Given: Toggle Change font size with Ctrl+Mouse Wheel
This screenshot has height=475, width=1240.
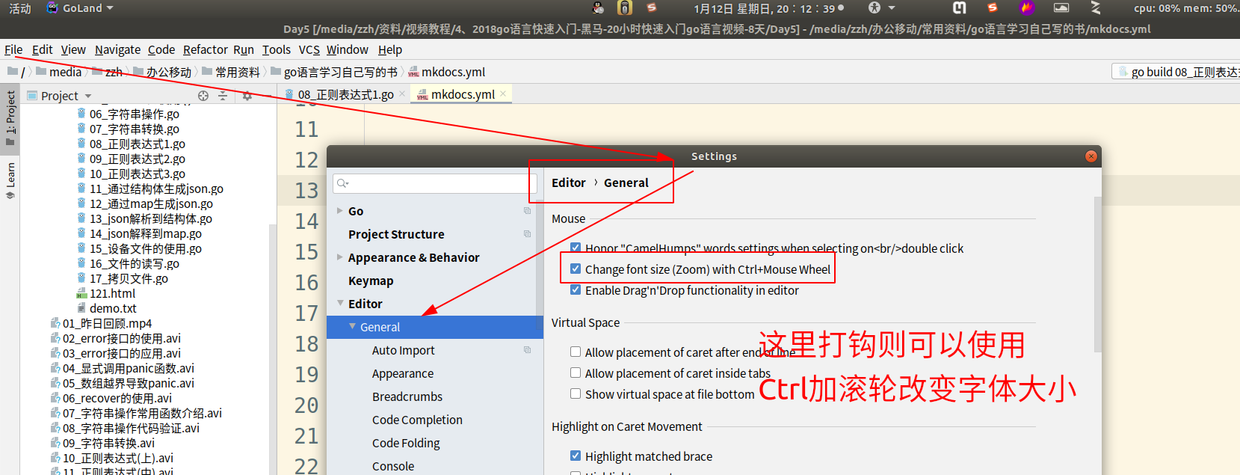Looking at the screenshot, I should (575, 269).
